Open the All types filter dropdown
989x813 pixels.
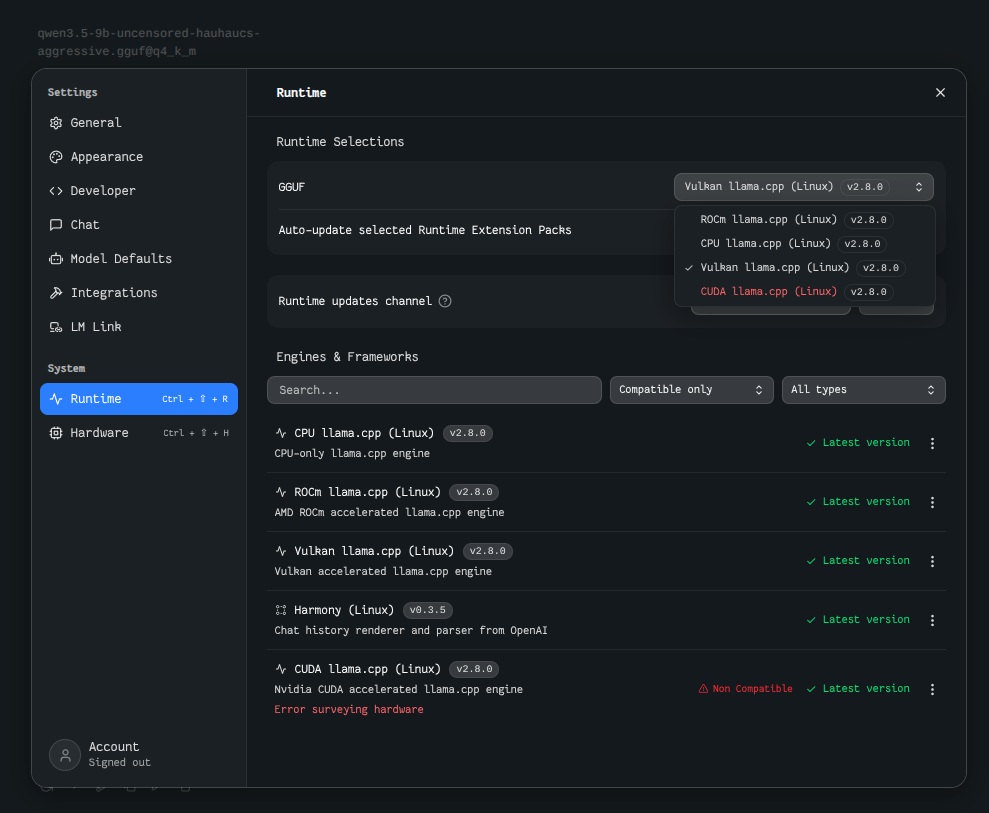click(863, 390)
